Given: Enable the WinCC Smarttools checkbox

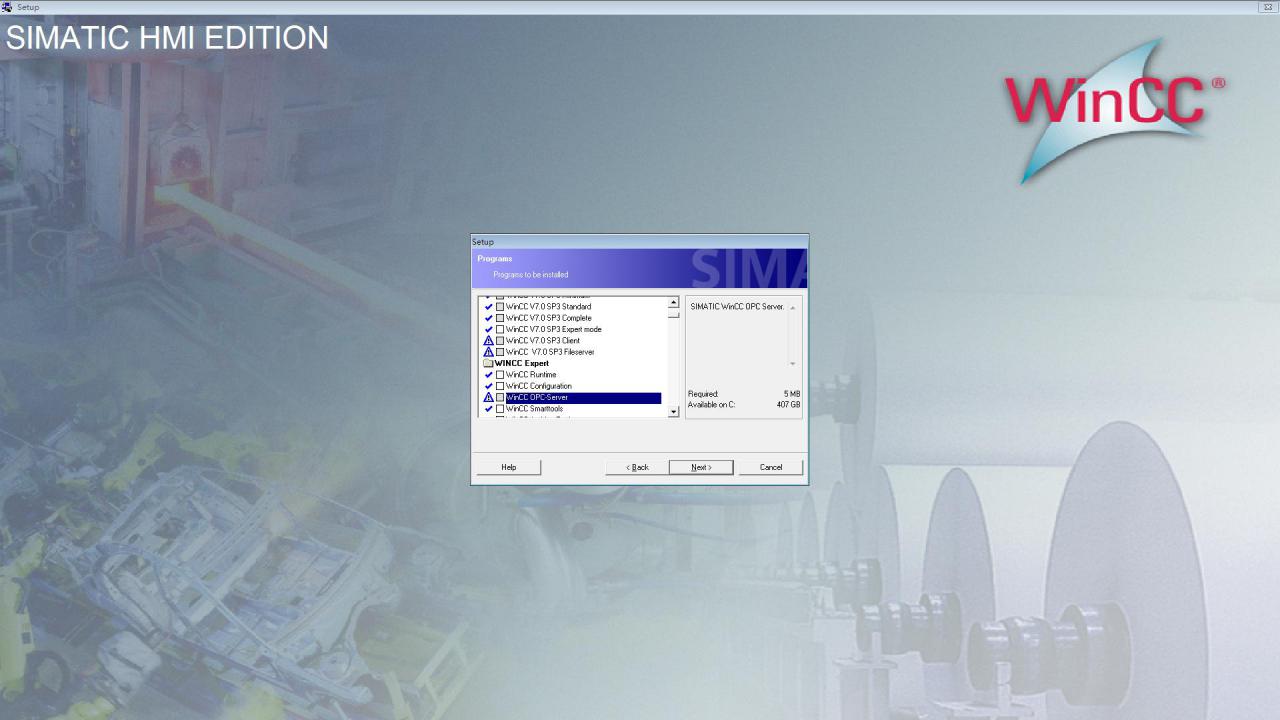Looking at the screenshot, I should (x=500, y=409).
